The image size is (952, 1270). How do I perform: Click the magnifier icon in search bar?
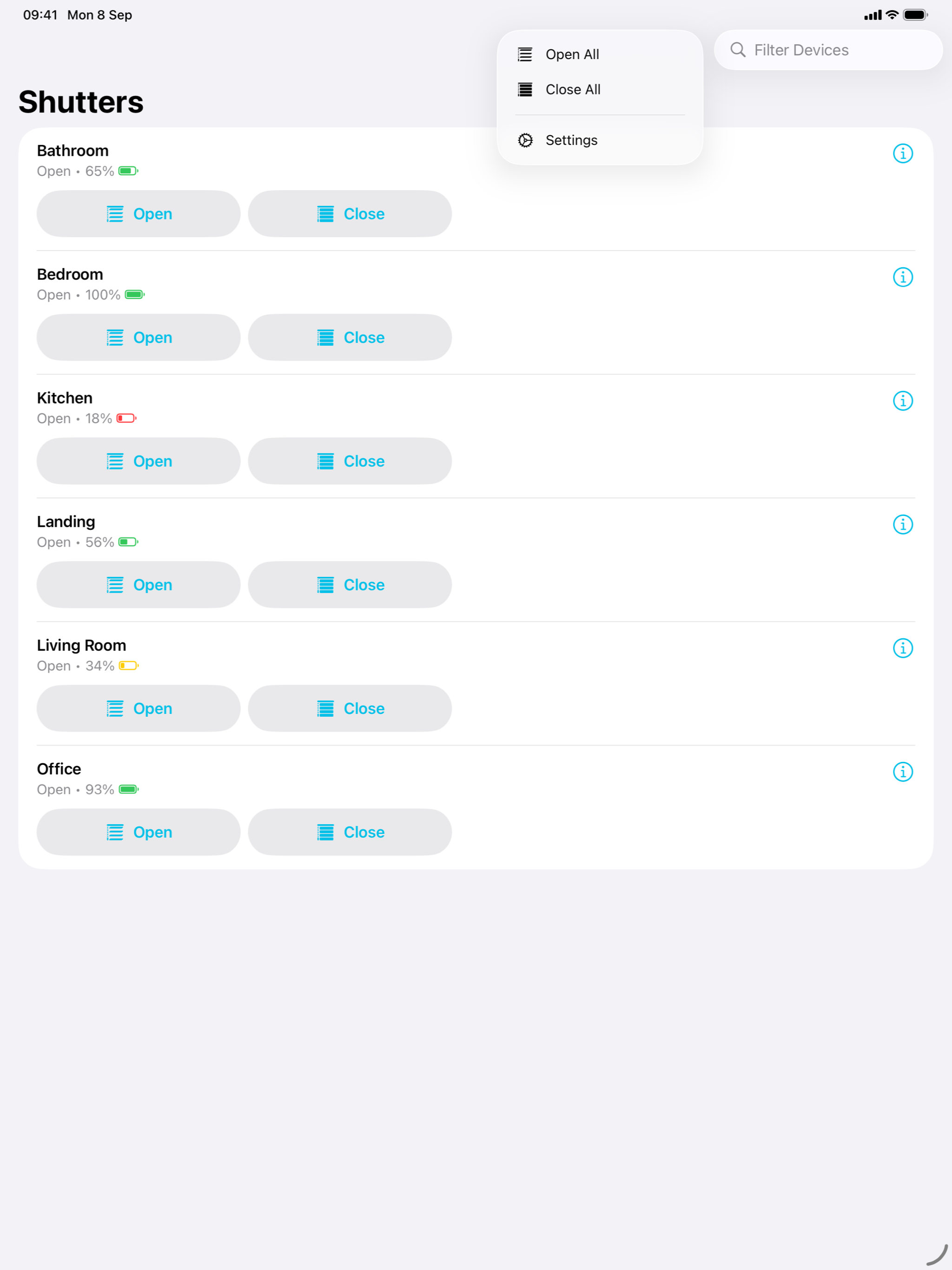[738, 50]
